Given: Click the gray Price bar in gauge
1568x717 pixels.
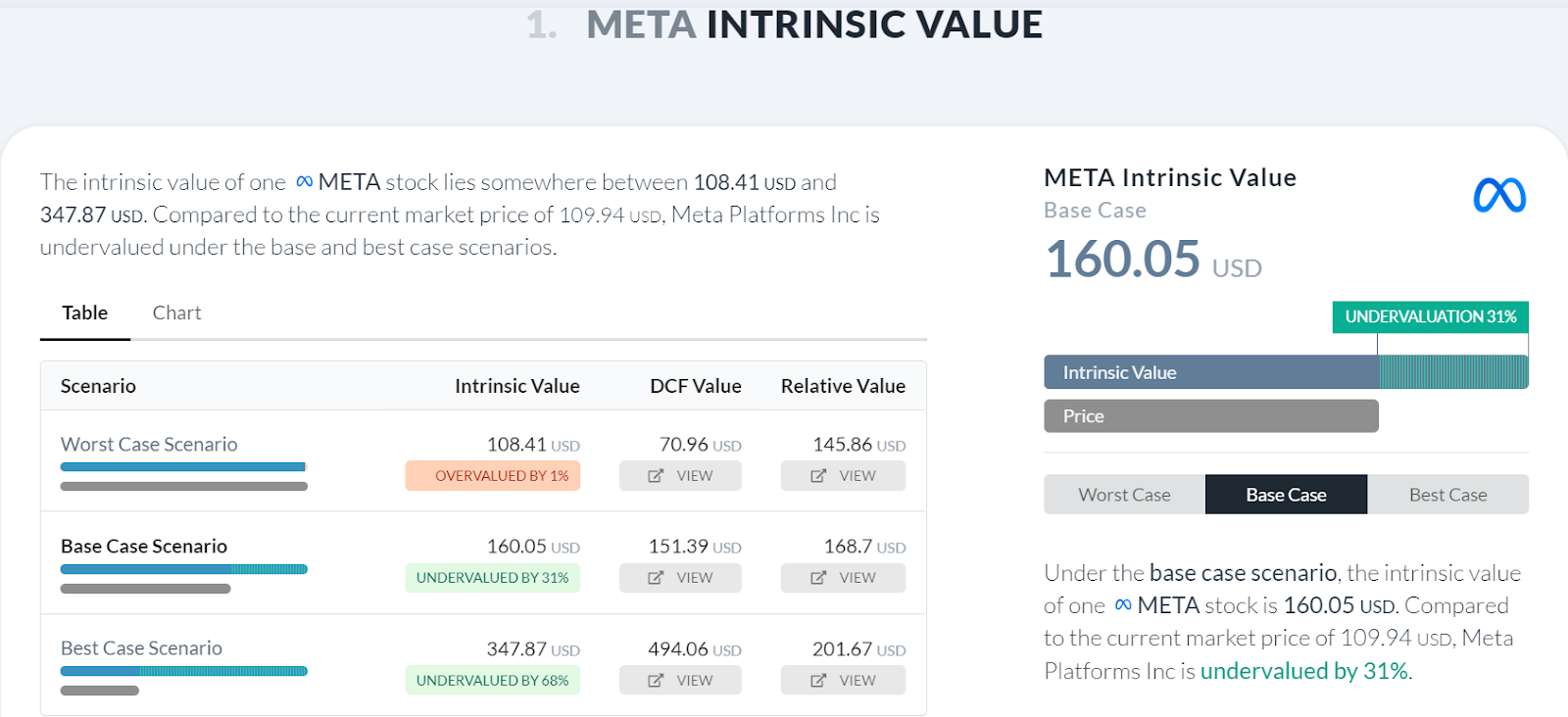Looking at the screenshot, I should 1211,416.
